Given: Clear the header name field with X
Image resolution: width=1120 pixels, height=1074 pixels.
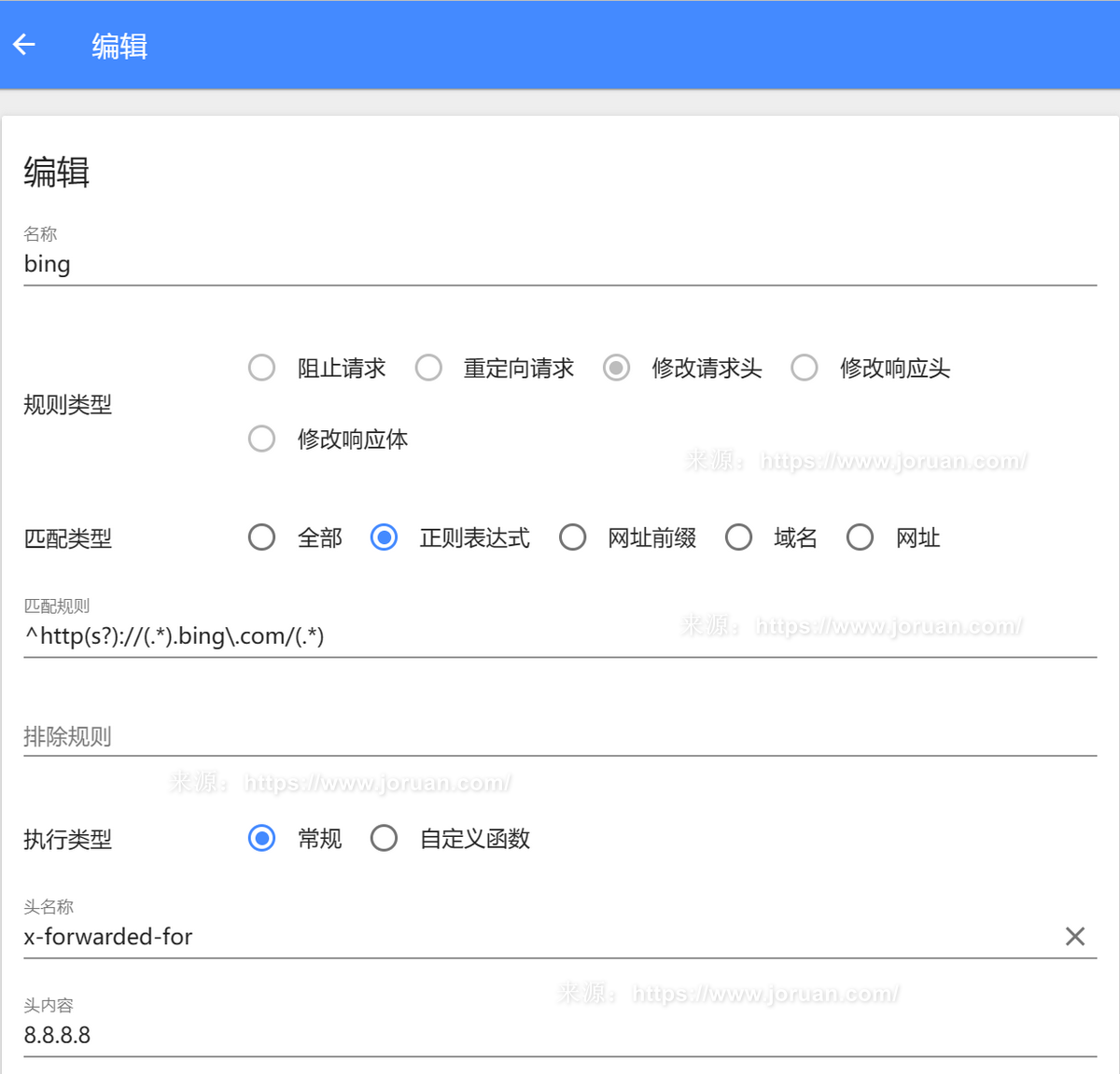Looking at the screenshot, I should (1074, 937).
